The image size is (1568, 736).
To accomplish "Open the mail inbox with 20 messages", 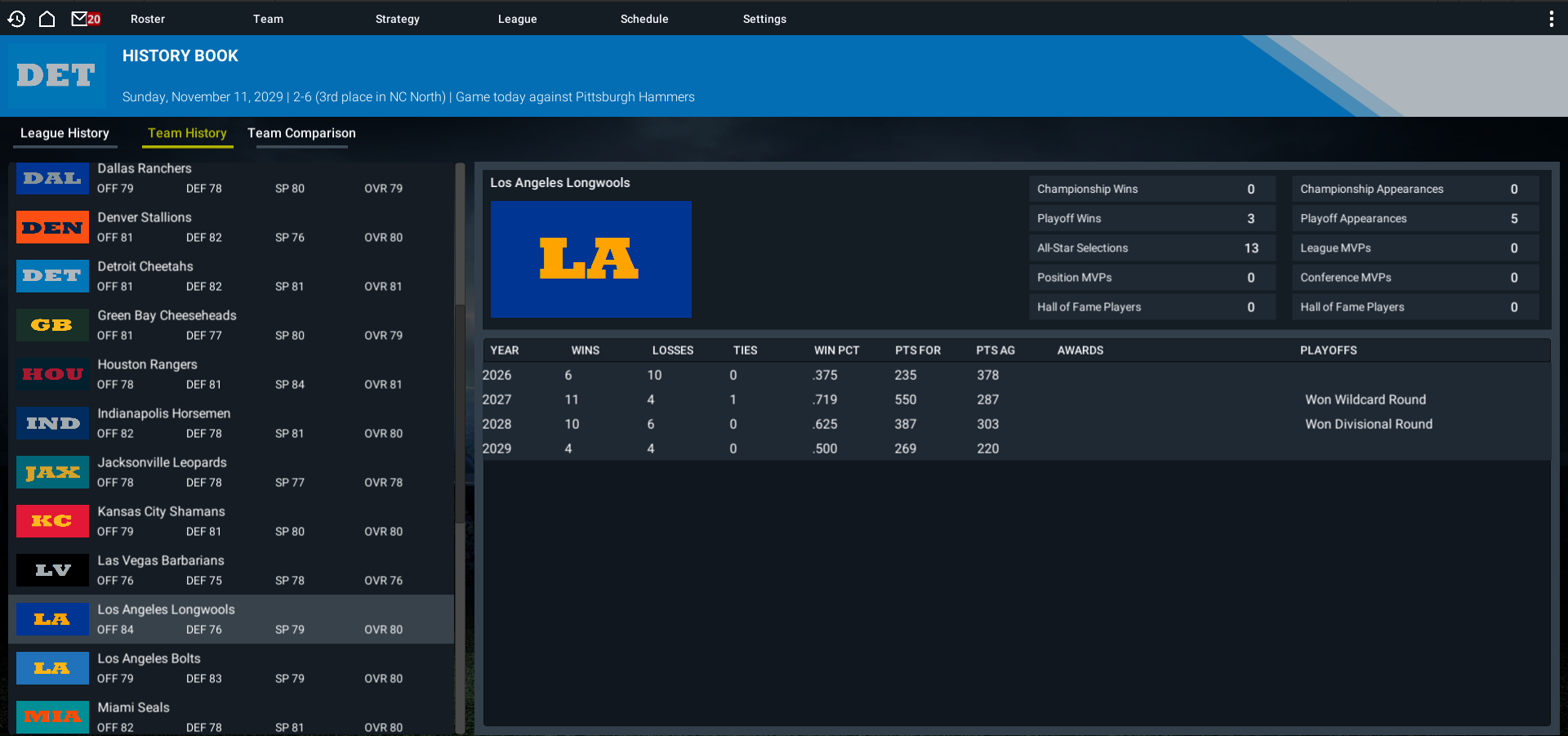I will coord(86,18).
